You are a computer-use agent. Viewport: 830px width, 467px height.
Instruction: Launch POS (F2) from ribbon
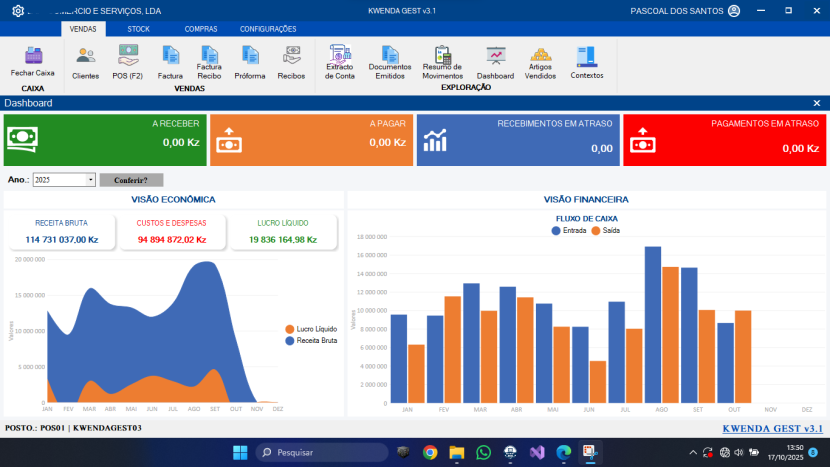click(128, 62)
